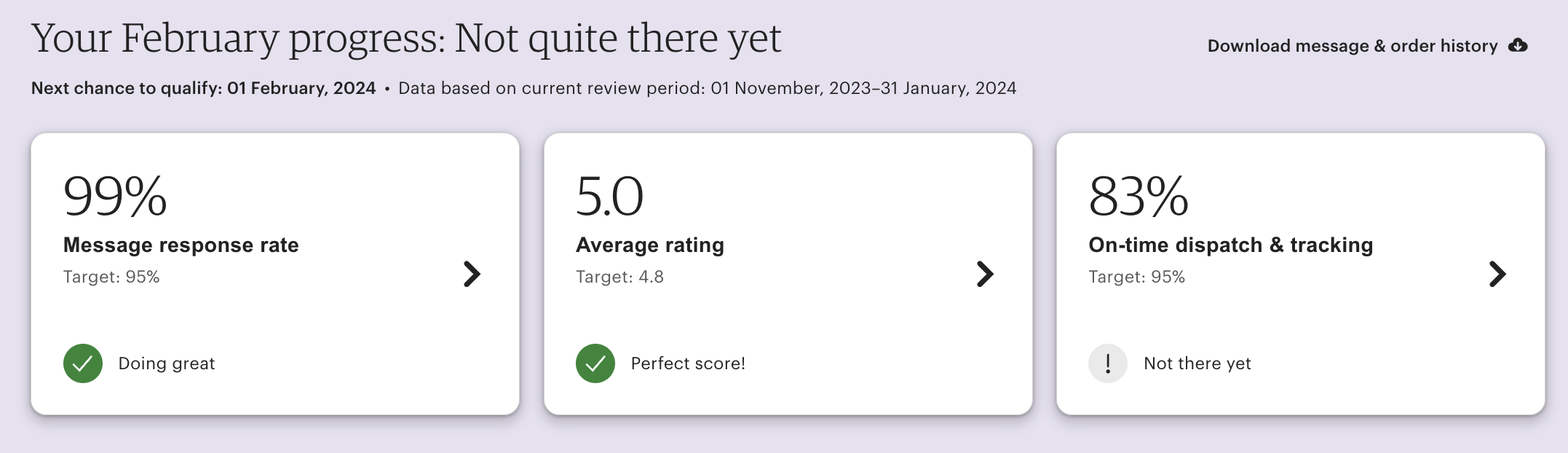
Task: Click the exclamation icon beside Not there yet
Action: (1108, 363)
